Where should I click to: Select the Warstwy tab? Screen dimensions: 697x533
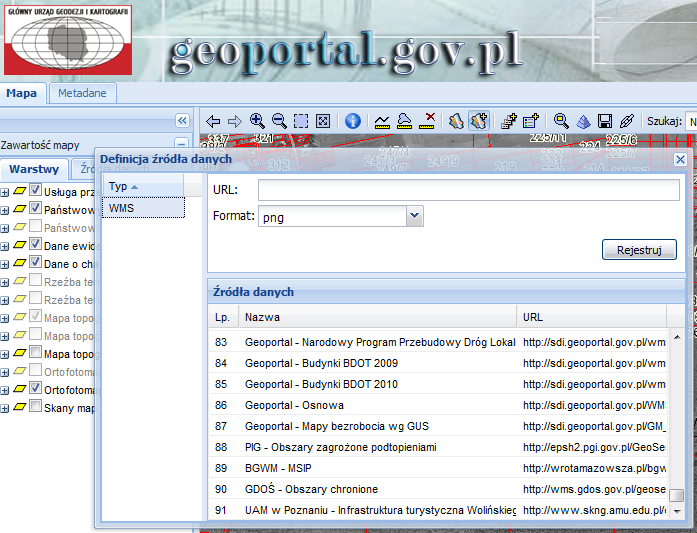[34, 169]
